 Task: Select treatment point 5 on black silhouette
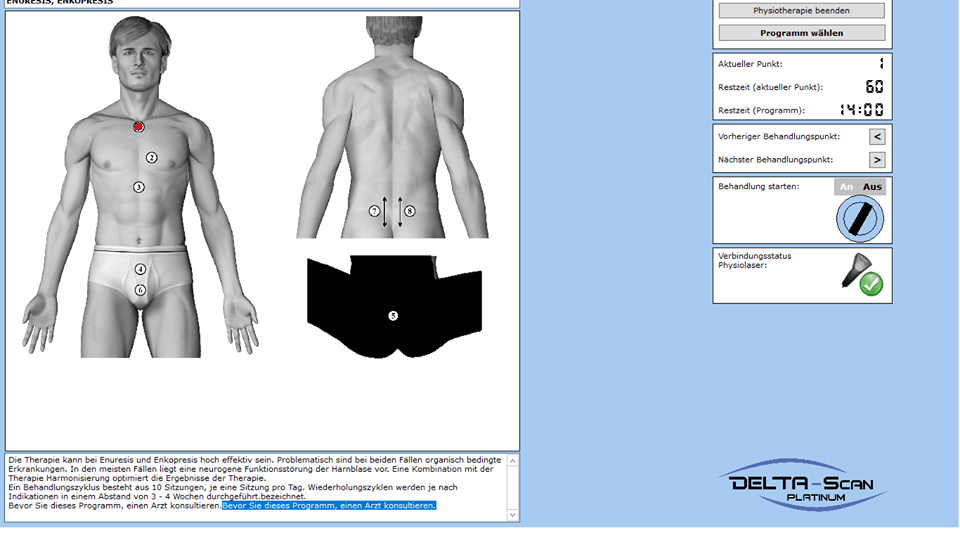click(393, 316)
